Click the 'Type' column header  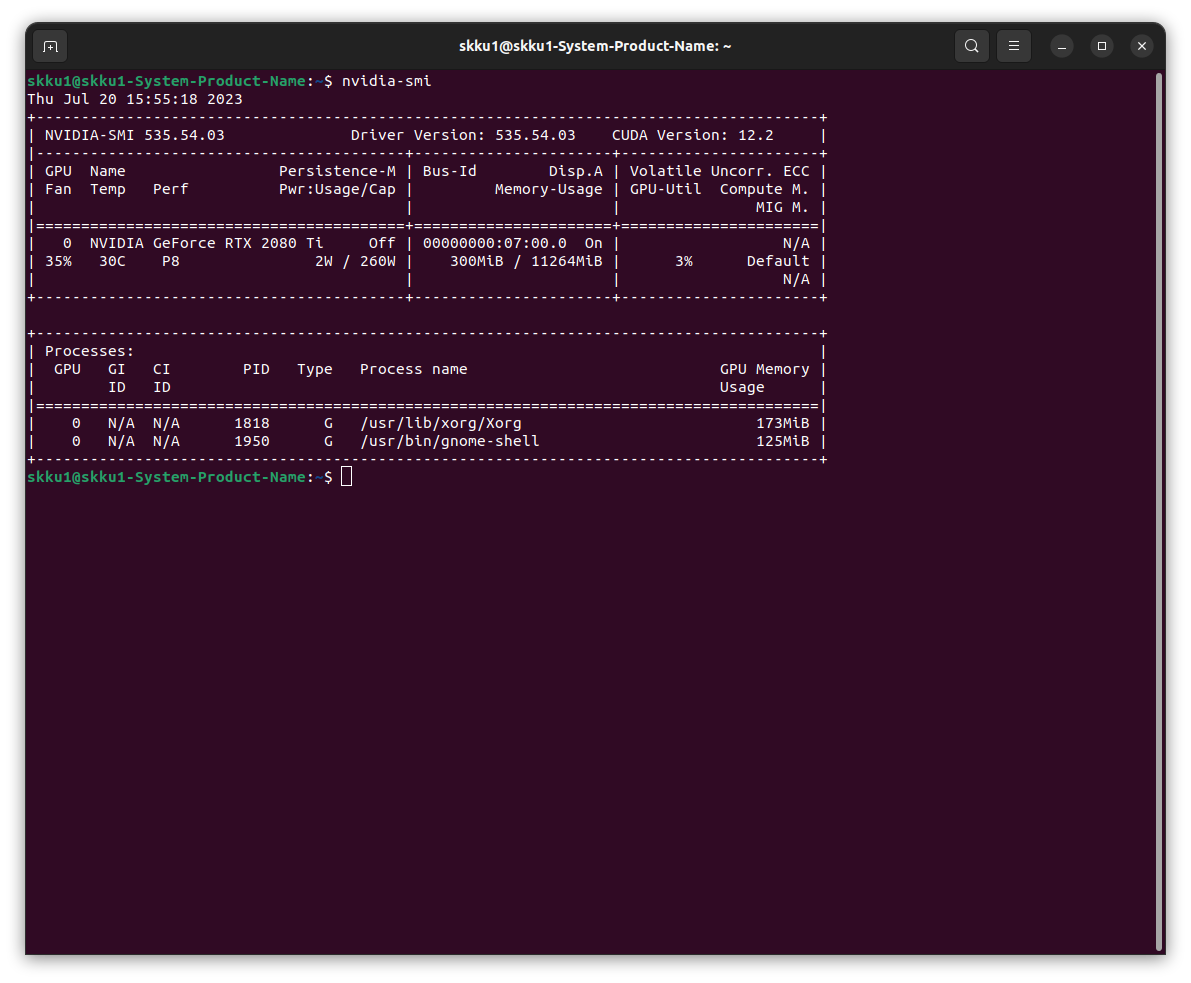tap(314, 369)
